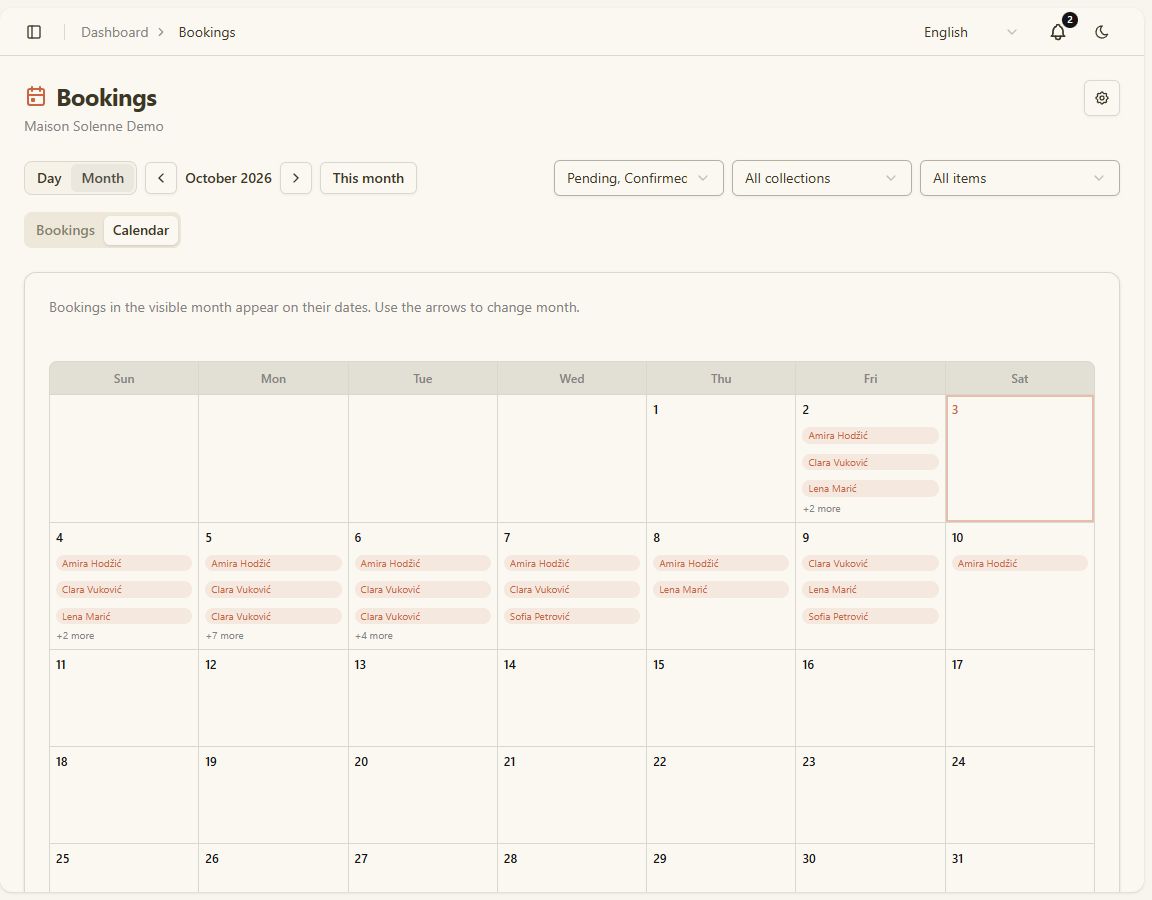Select October 21 in the calendar
The width and height of the screenshot is (1152, 900).
[x=572, y=795]
